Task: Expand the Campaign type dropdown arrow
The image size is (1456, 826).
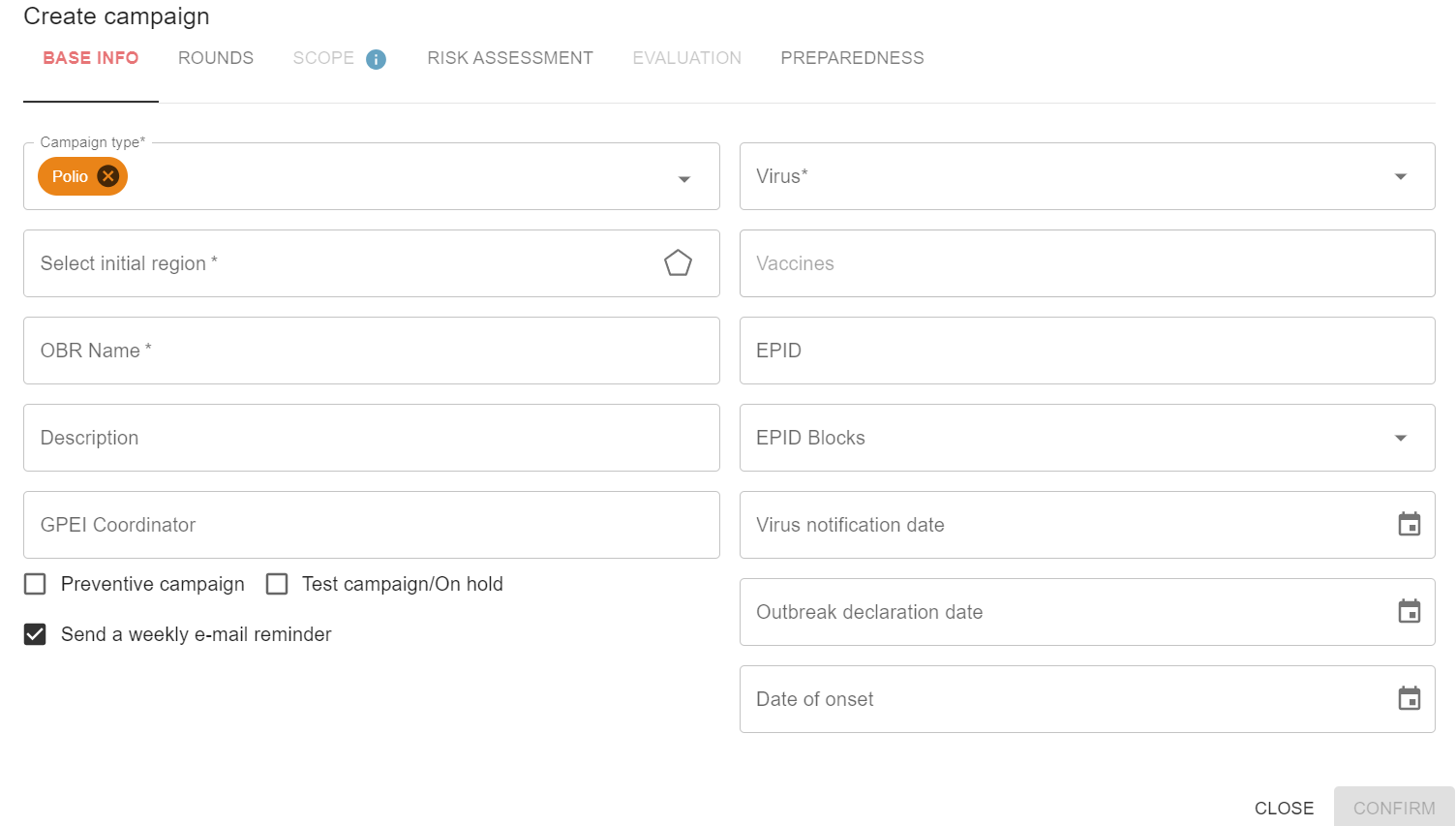Action: 684,178
